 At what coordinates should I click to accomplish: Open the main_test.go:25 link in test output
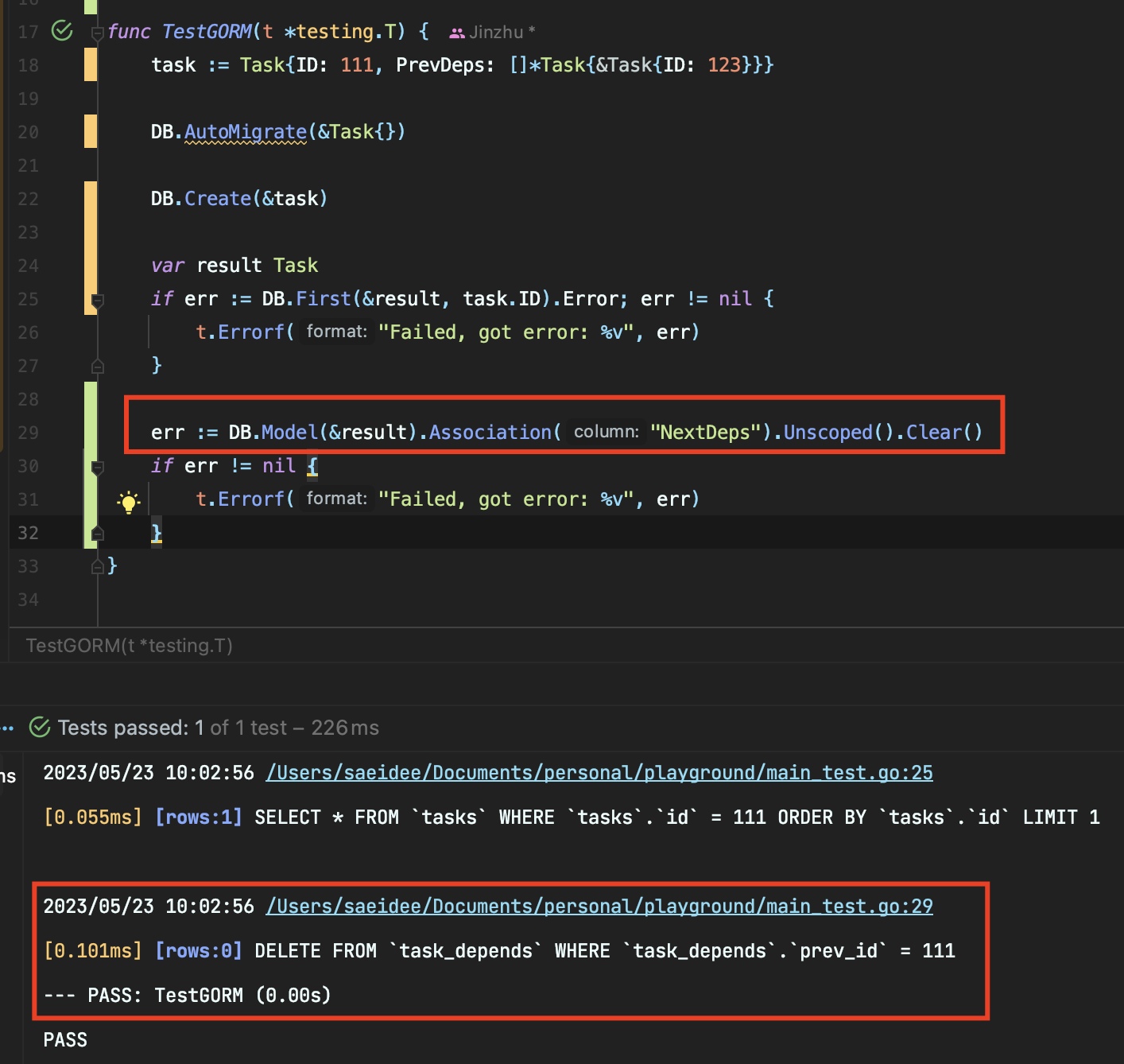tap(599, 772)
